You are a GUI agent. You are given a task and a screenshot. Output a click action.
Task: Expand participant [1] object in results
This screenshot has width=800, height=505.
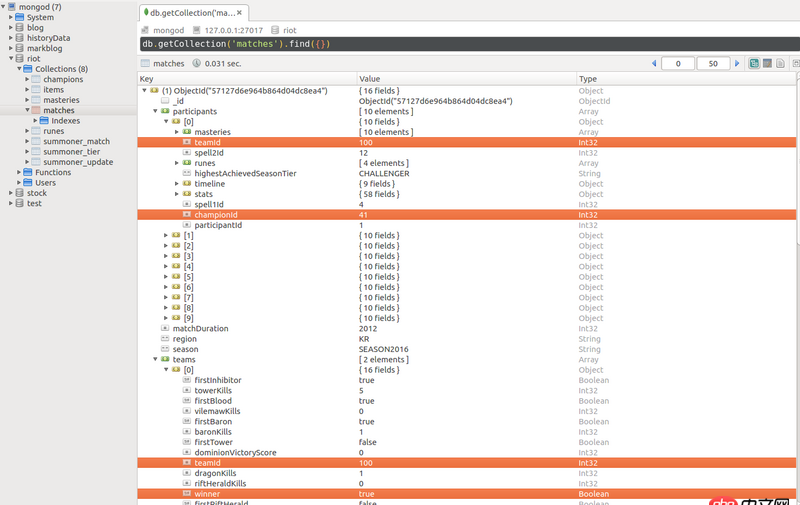[166, 235]
